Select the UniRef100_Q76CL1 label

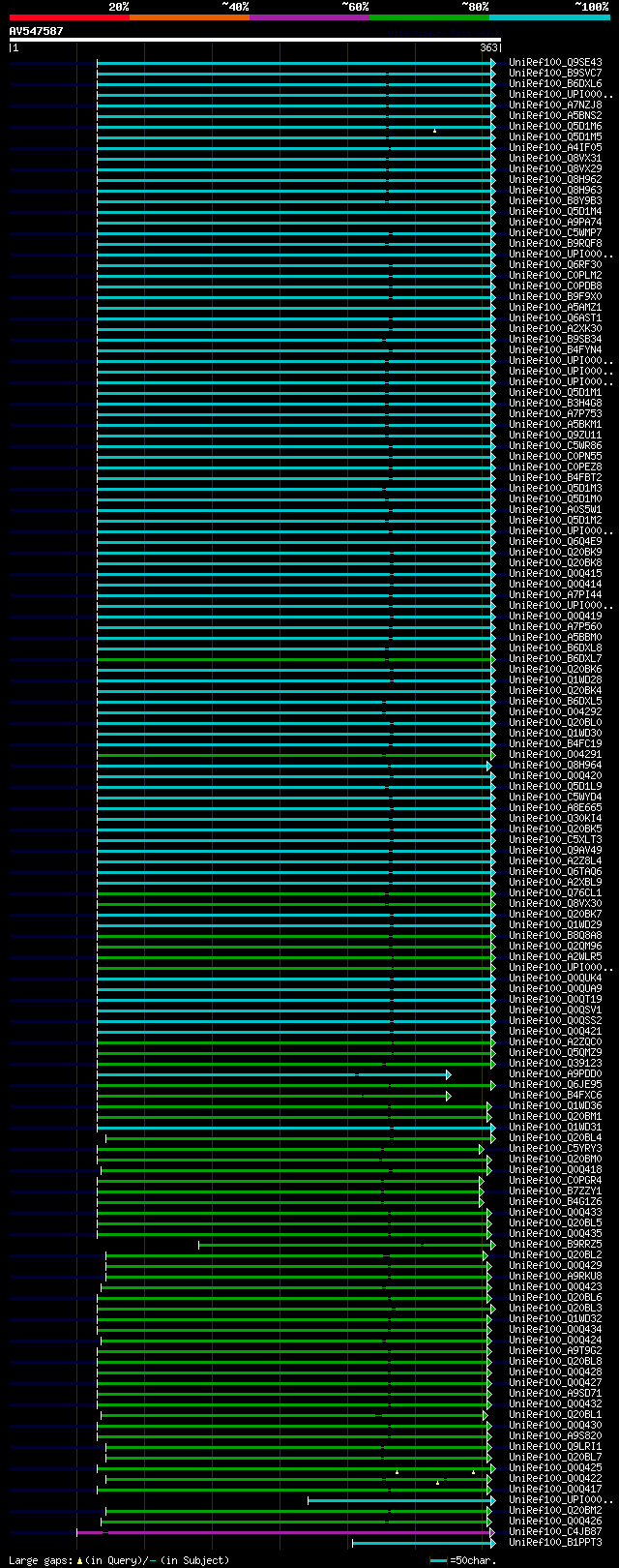(555, 893)
